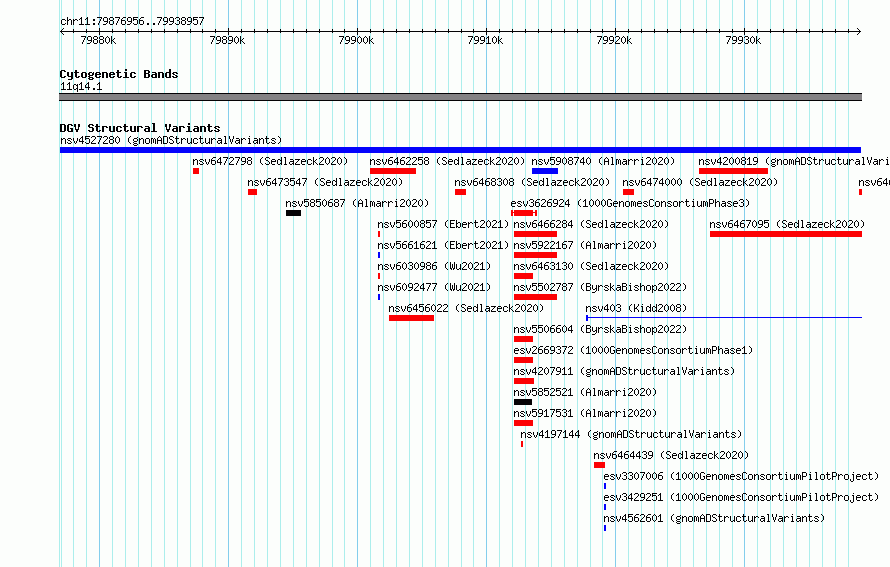Viewport: 890px width, 567px height.
Task: Click the ruler's left end arrow
Action: 63,32
